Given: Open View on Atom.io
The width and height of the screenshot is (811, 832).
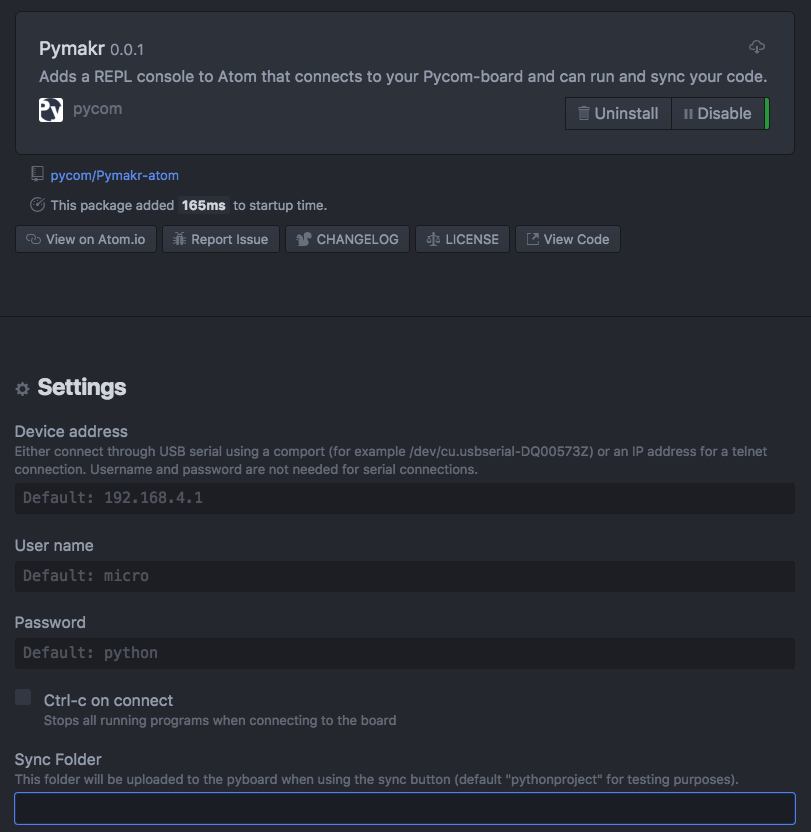Looking at the screenshot, I should 86,239.
